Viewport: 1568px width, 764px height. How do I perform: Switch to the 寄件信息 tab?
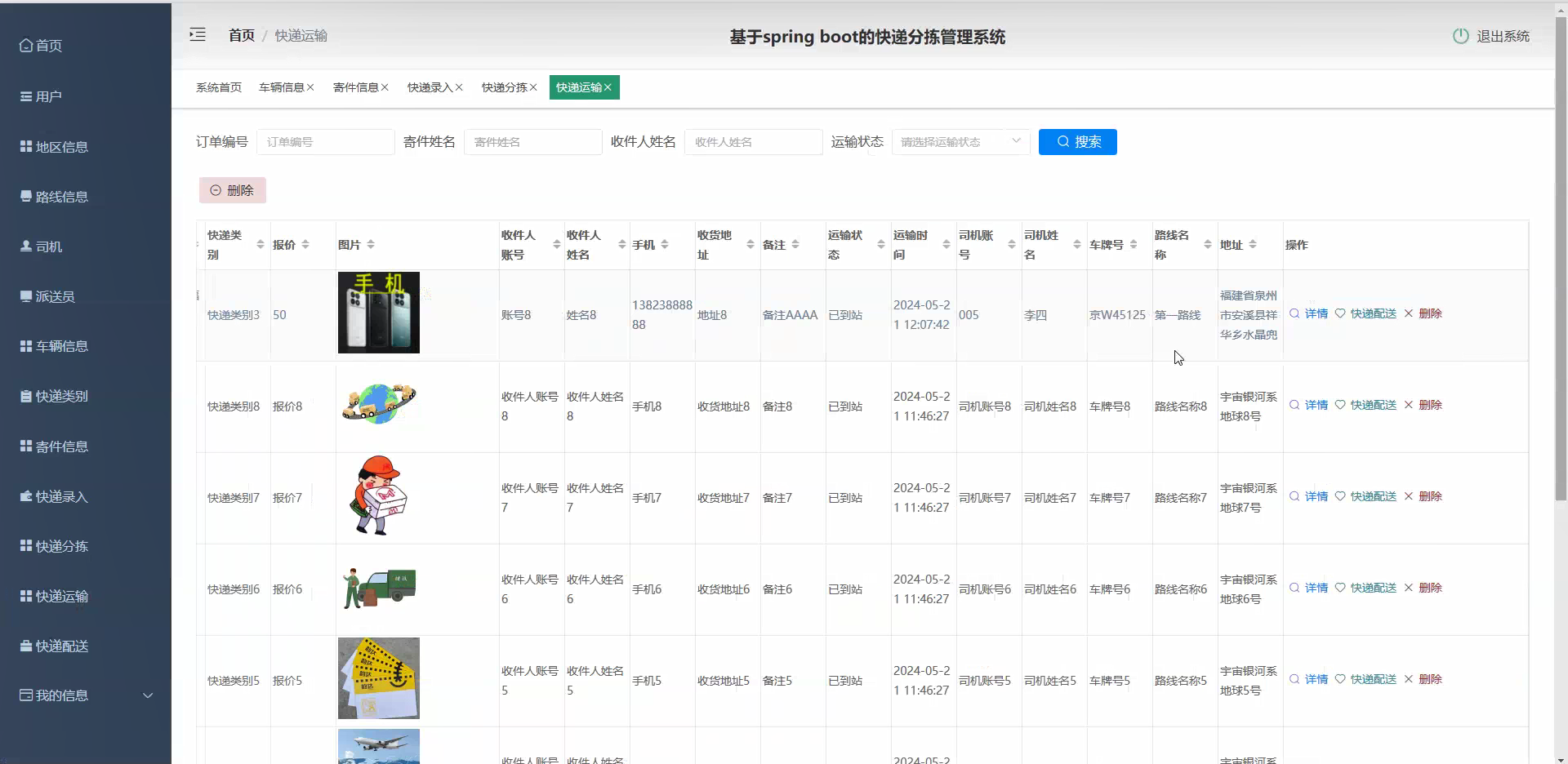355,87
